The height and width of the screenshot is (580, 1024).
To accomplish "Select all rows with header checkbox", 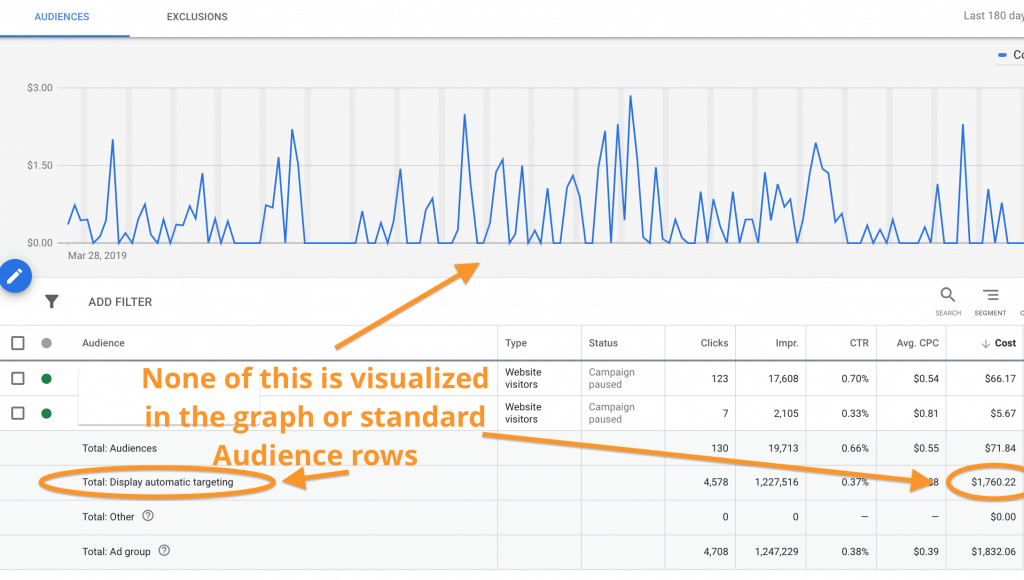I will tap(18, 343).
